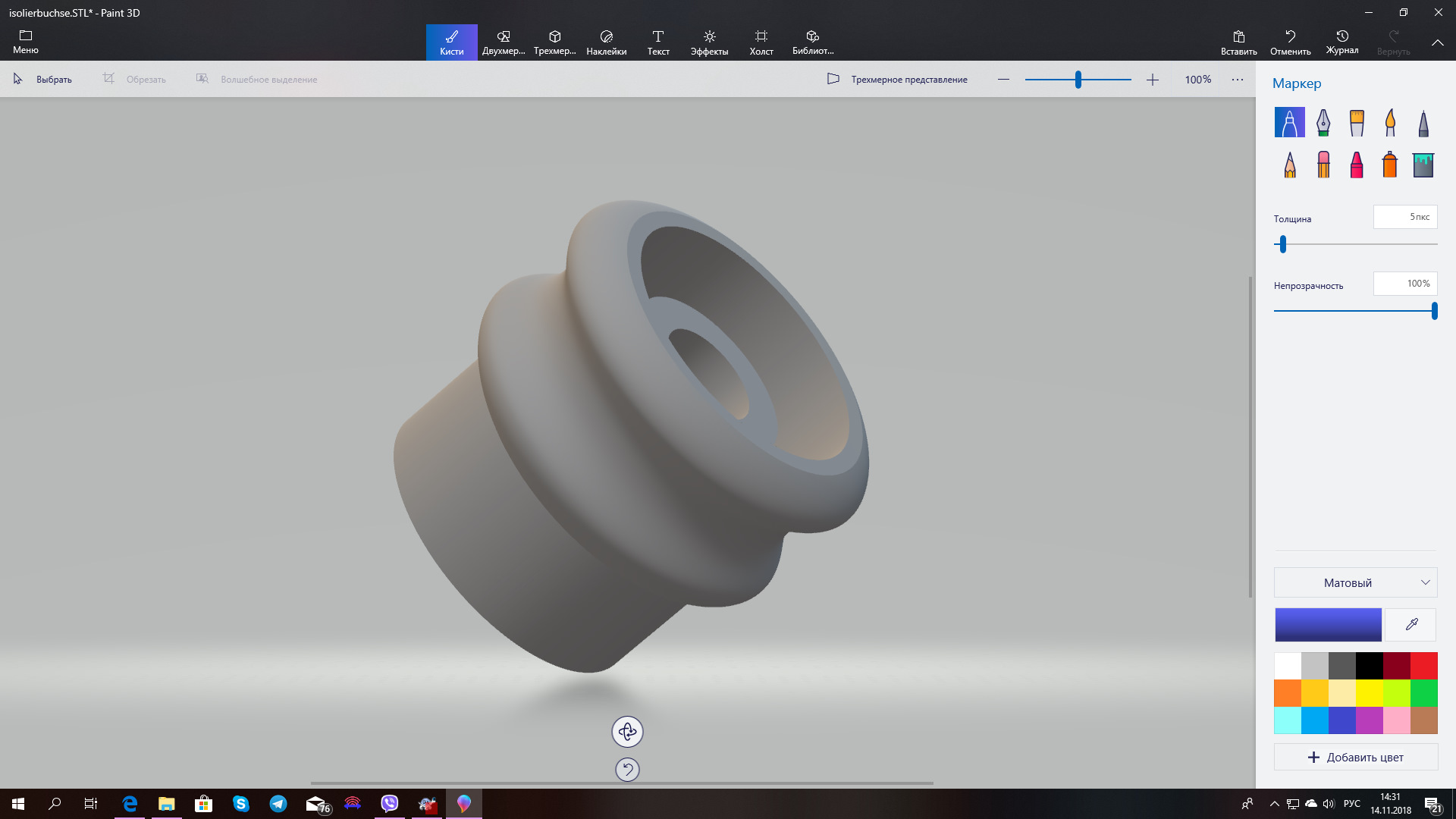Select the oil brush tool
Screen dimensions: 1456x819
(x=1357, y=122)
